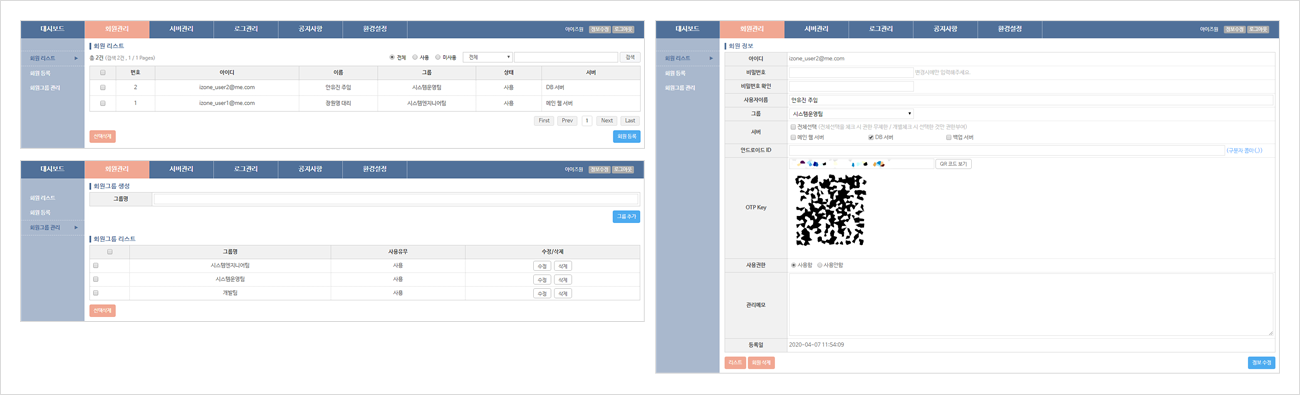Open 대시보드 tab in member list panel
1300x395 pixels.
pos(52,29)
